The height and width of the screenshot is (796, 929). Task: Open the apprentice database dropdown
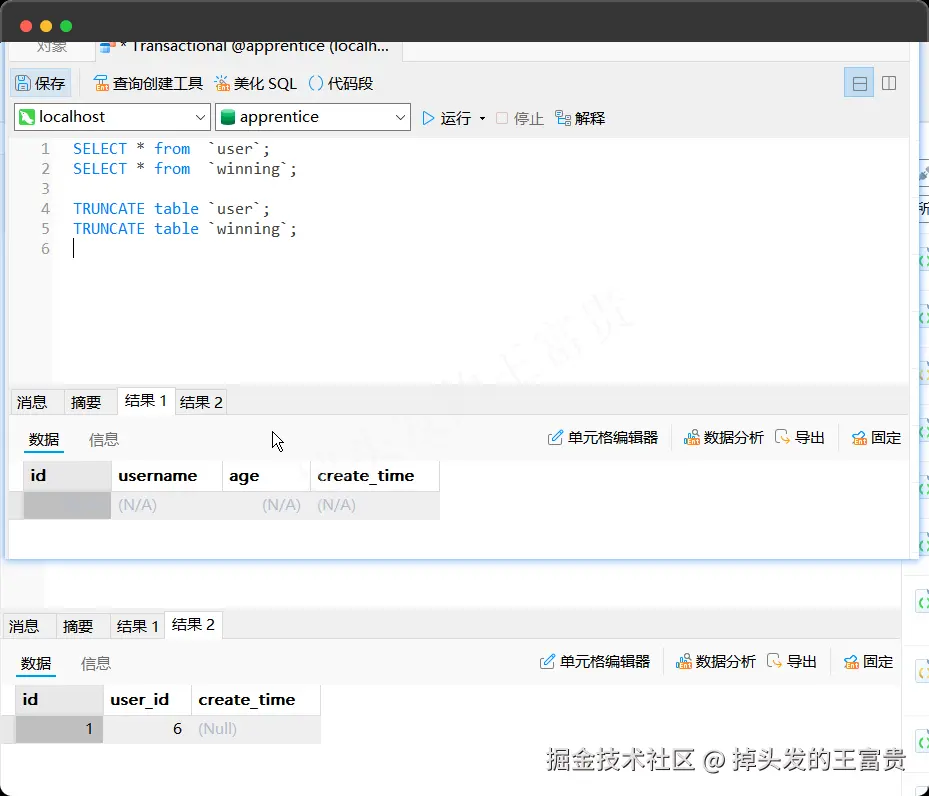(x=313, y=117)
